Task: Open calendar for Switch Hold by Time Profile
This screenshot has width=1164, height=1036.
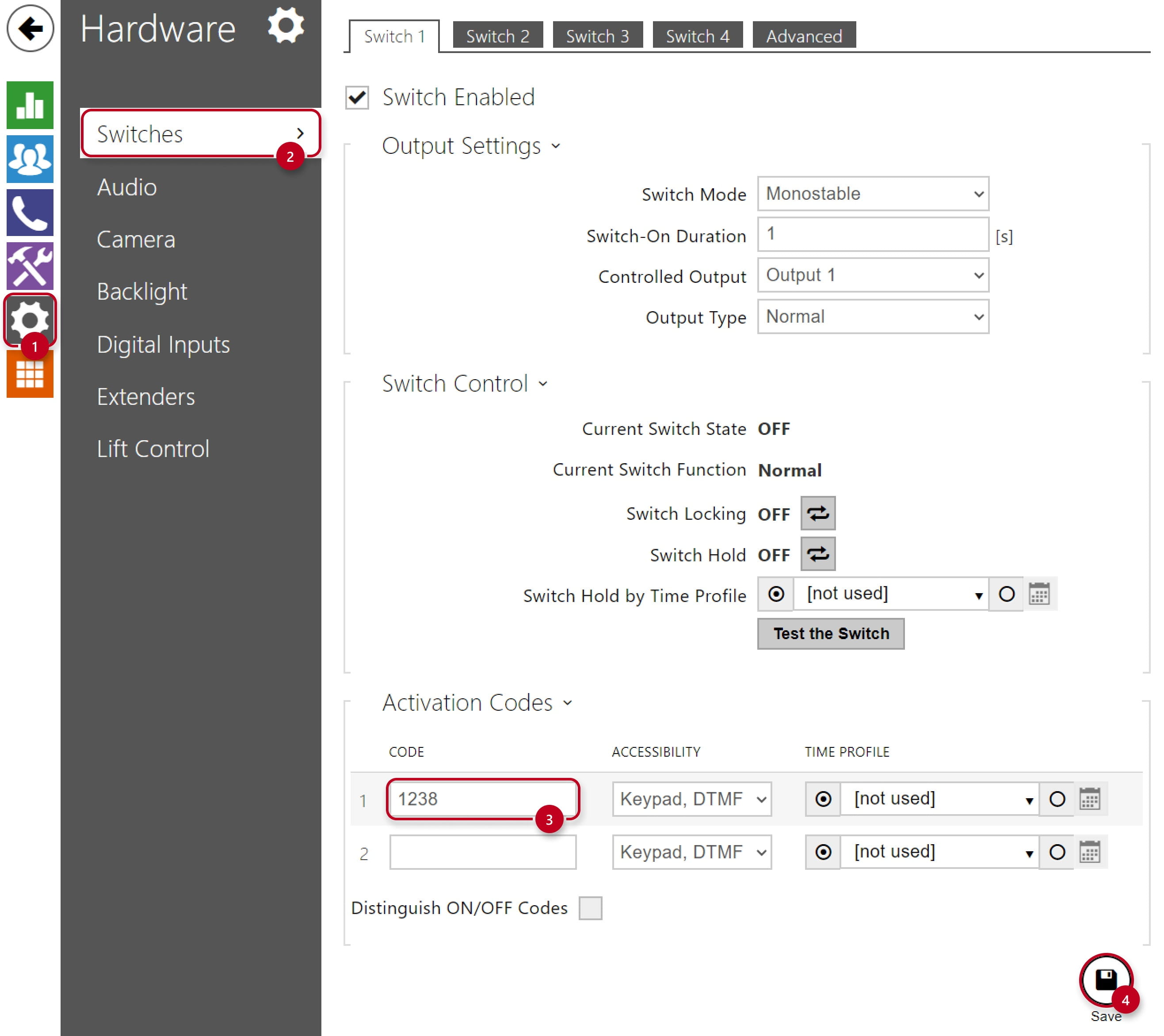Action: (x=1039, y=594)
